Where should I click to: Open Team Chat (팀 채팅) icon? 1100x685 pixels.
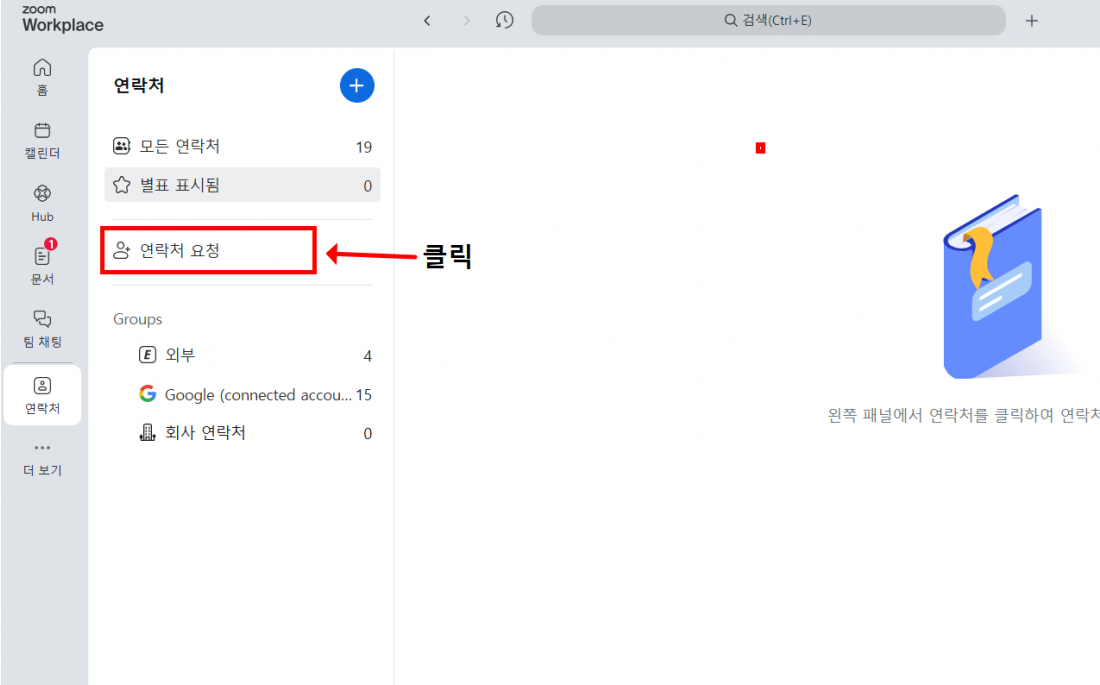click(x=42, y=327)
